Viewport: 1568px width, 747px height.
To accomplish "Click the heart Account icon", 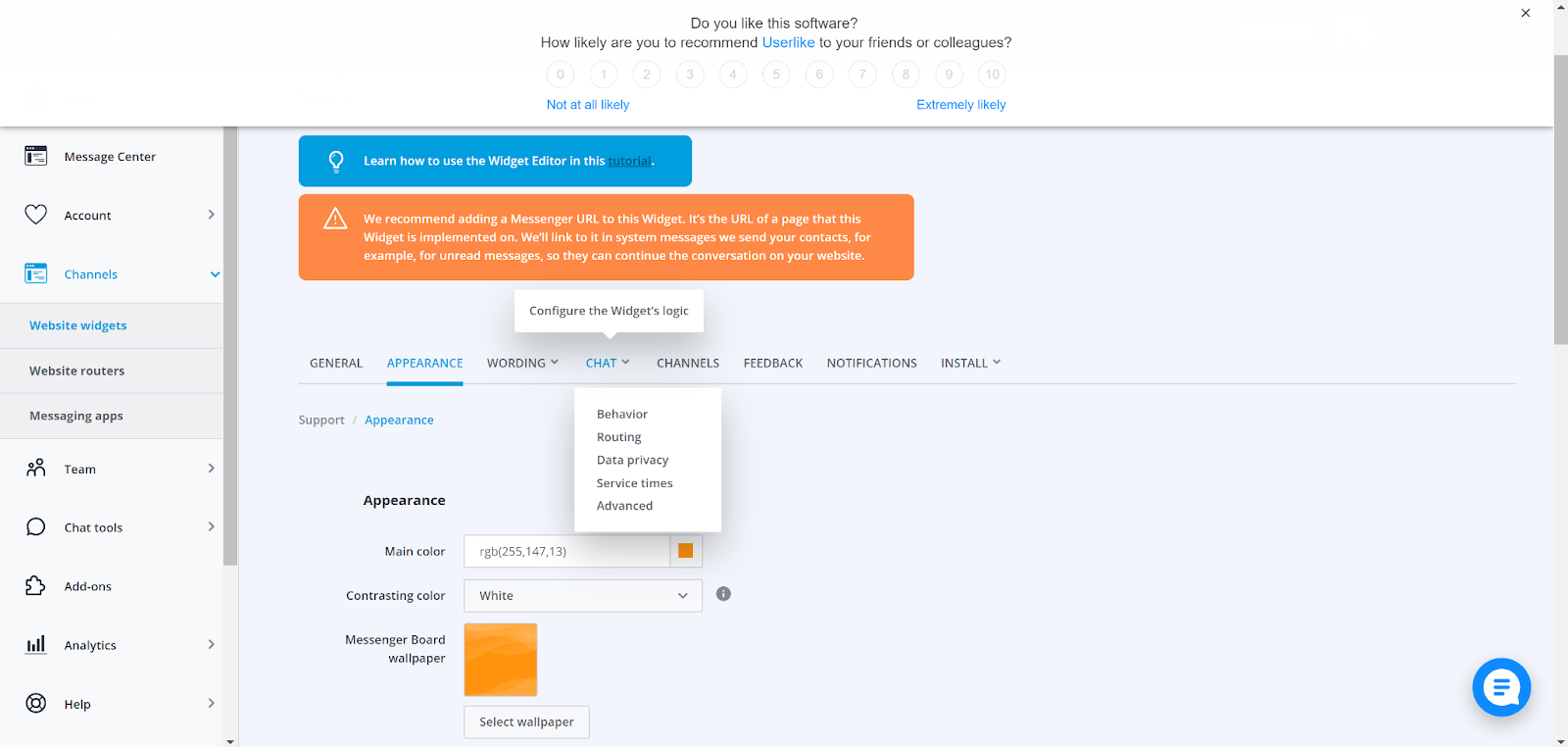I will [36, 215].
